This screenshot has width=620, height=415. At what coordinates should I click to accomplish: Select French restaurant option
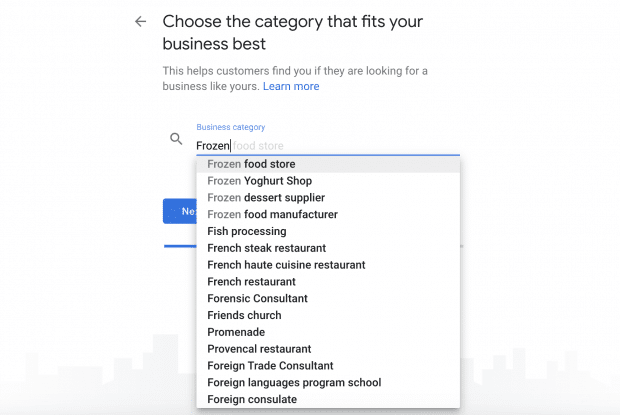(x=251, y=282)
